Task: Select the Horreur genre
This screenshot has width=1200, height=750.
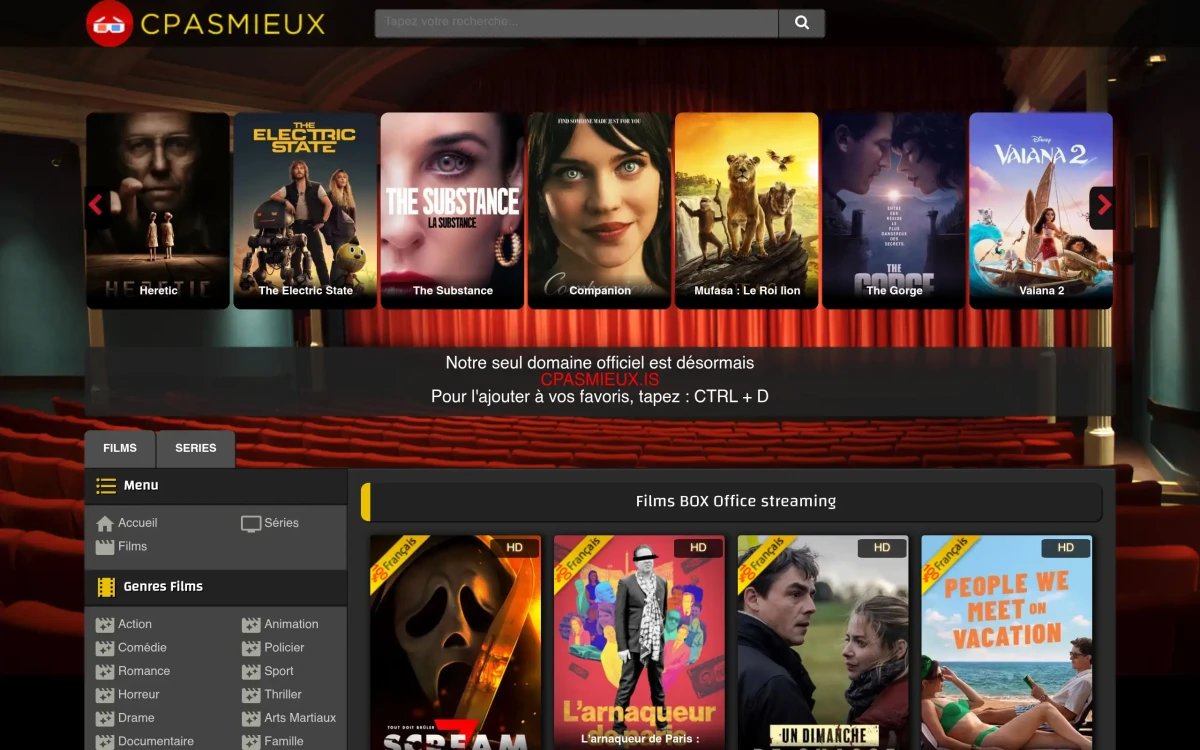Action: pos(139,695)
